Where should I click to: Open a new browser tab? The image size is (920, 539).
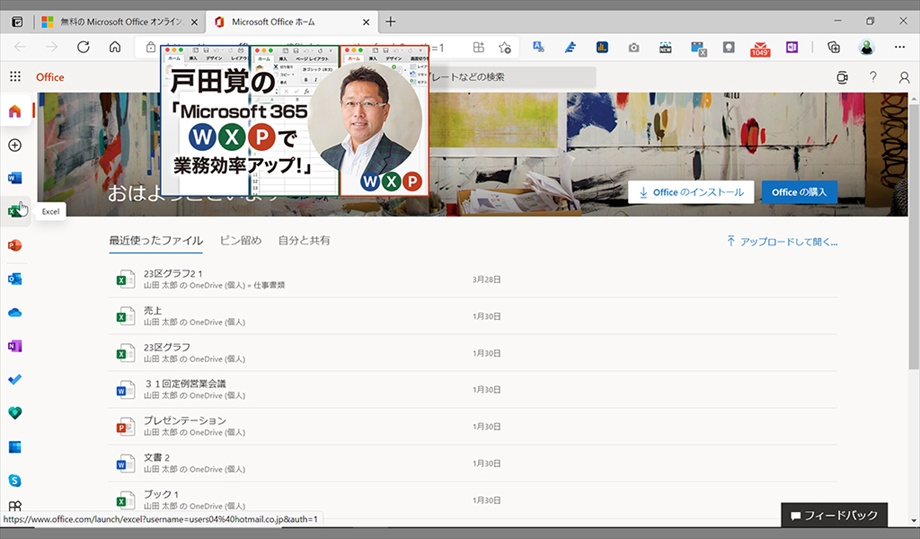(391, 22)
